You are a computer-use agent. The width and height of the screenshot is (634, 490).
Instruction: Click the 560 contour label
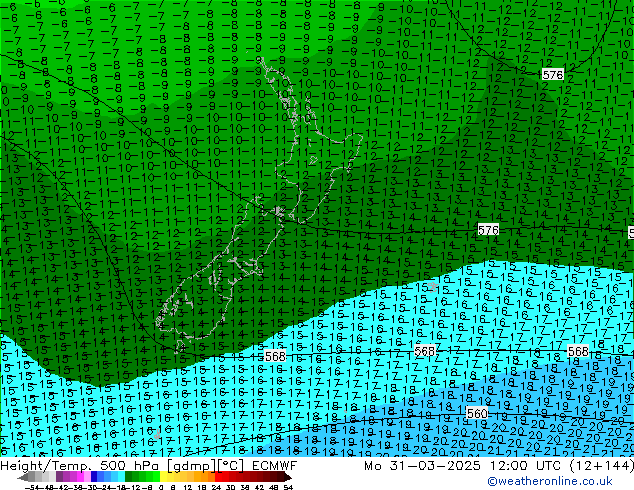(x=477, y=414)
